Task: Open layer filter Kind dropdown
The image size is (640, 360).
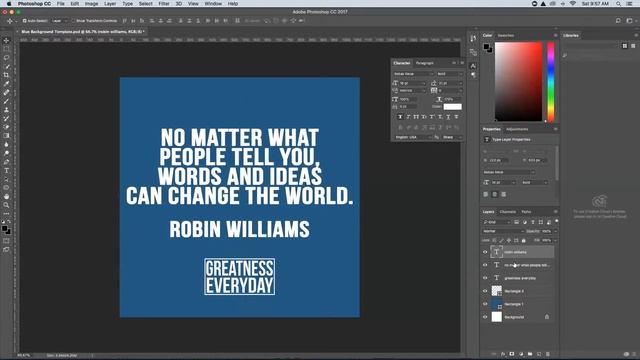Action: (x=496, y=222)
